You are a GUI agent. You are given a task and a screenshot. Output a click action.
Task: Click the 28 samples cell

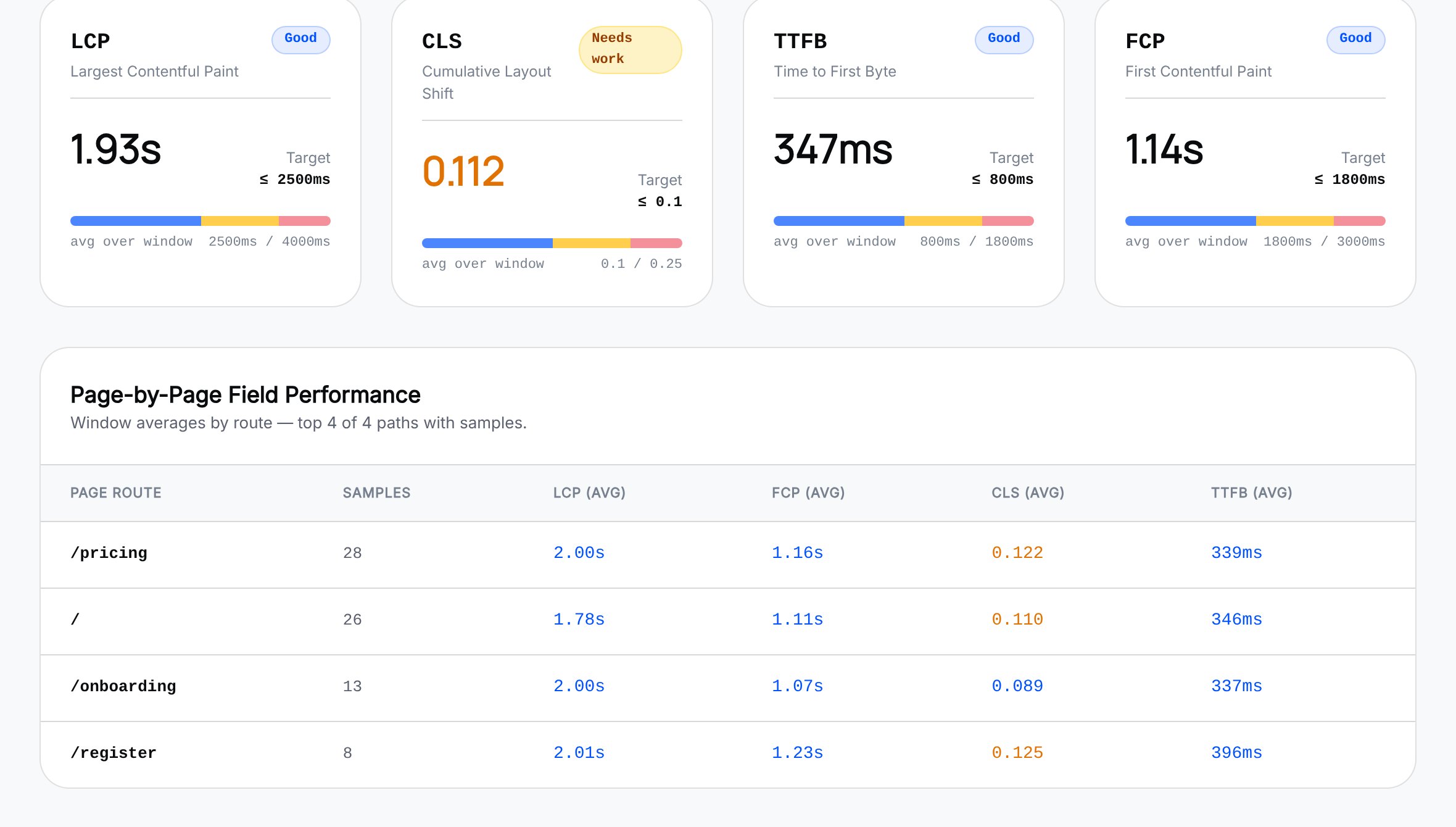click(x=353, y=553)
